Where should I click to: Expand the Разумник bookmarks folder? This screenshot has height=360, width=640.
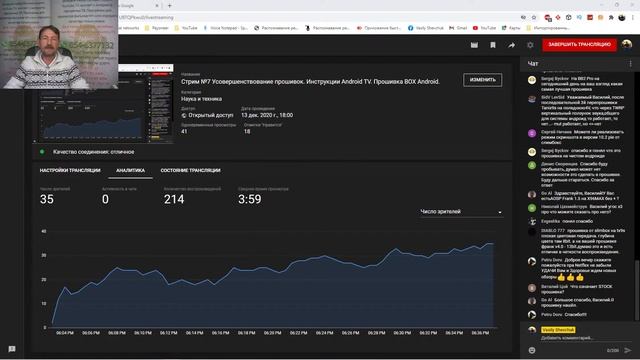156,28
